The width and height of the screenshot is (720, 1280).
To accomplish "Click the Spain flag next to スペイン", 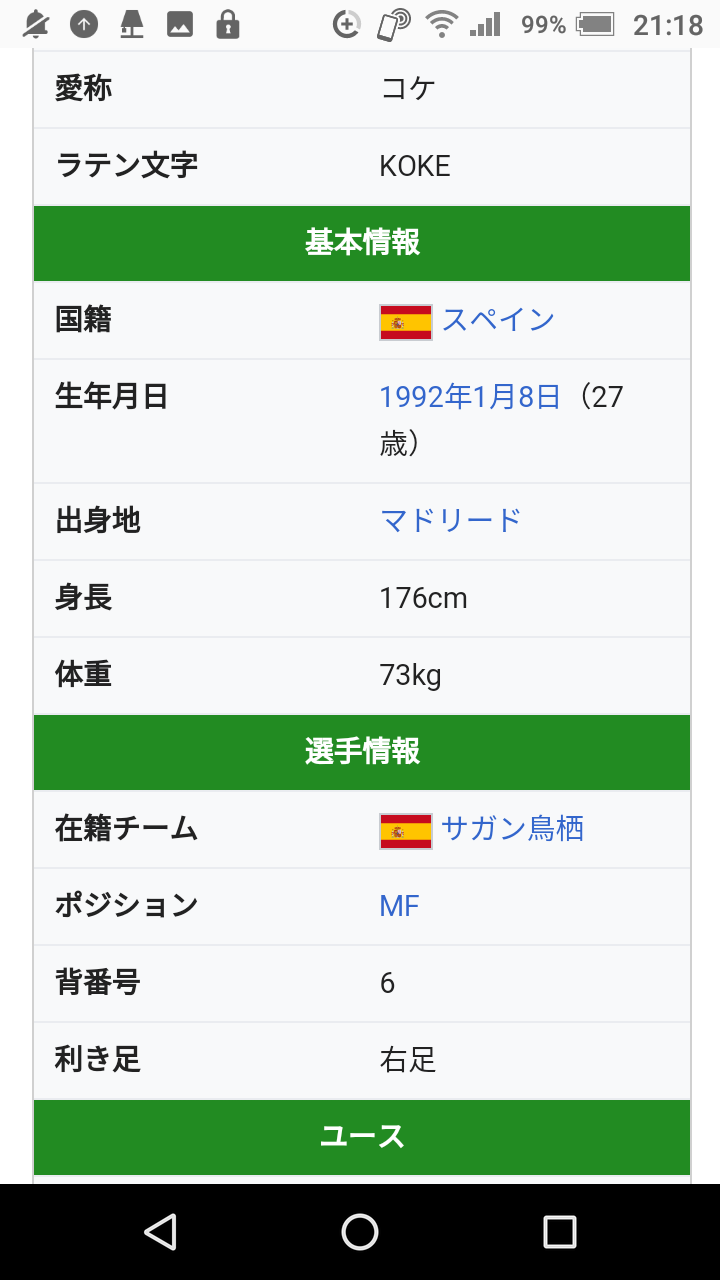I will click(406, 322).
